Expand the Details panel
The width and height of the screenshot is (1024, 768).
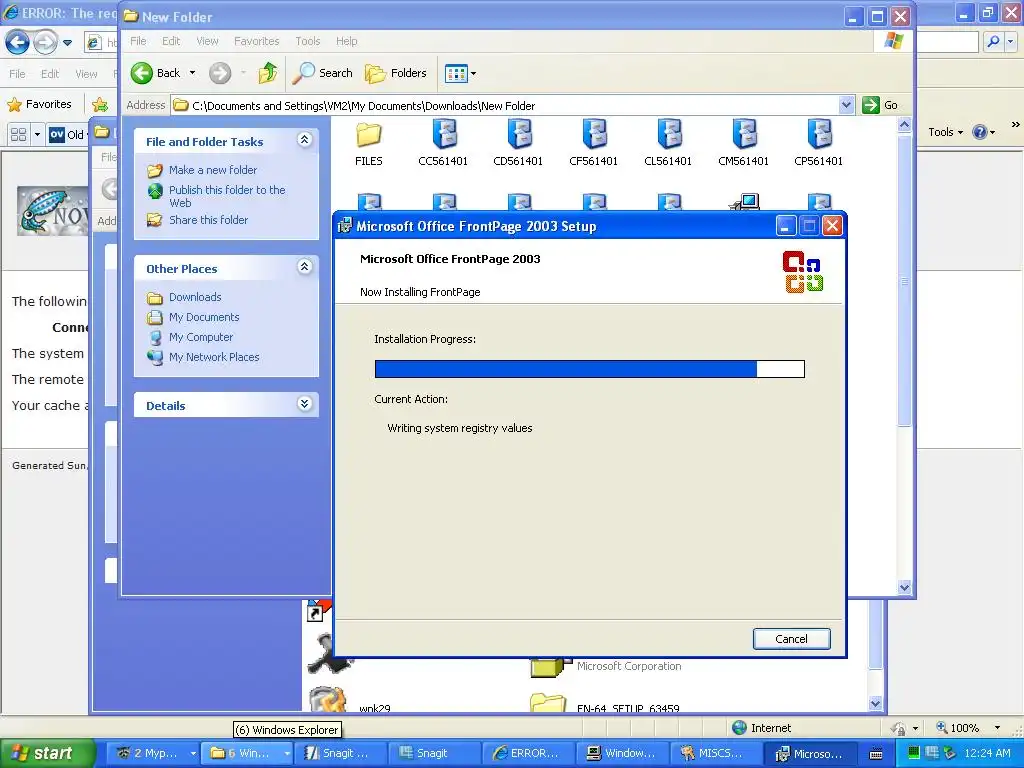pos(304,404)
